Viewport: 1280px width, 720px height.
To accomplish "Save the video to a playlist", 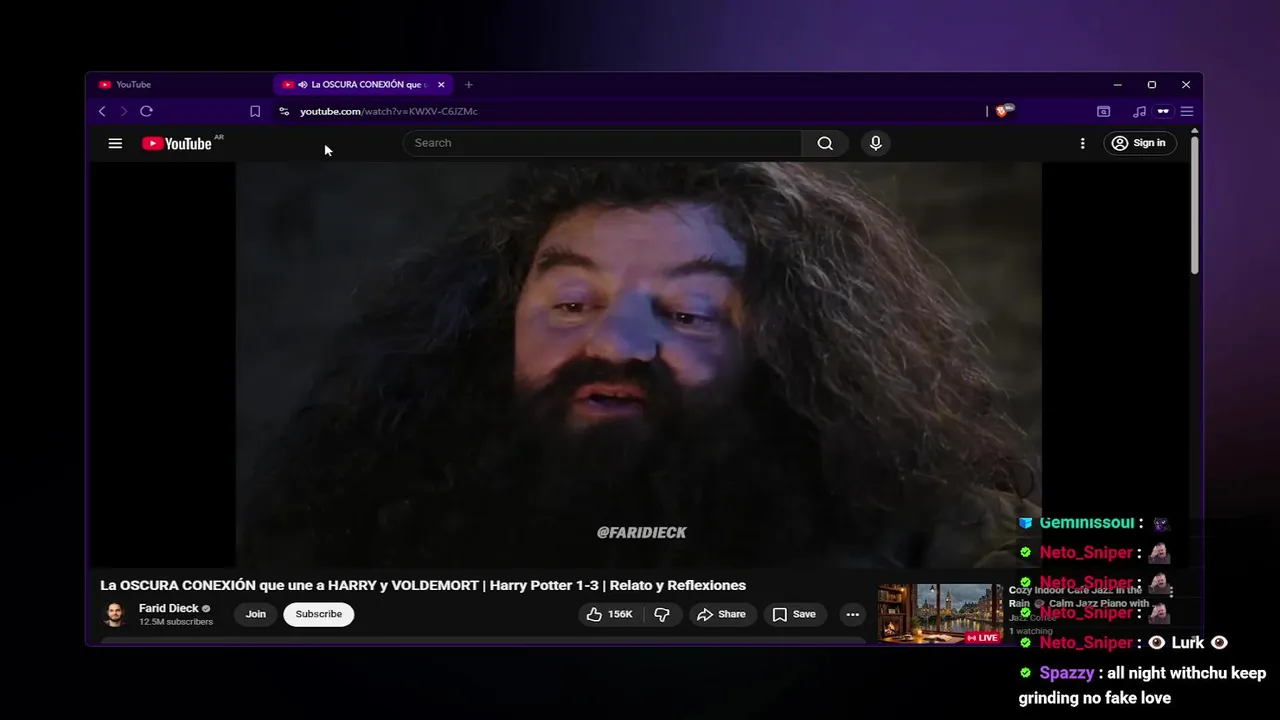I will coord(794,614).
